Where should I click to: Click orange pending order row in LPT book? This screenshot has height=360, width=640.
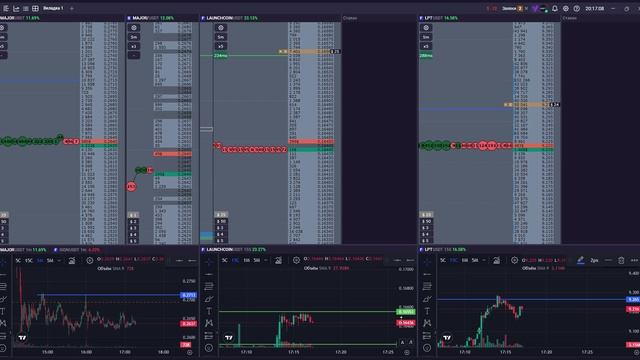(x=532, y=105)
